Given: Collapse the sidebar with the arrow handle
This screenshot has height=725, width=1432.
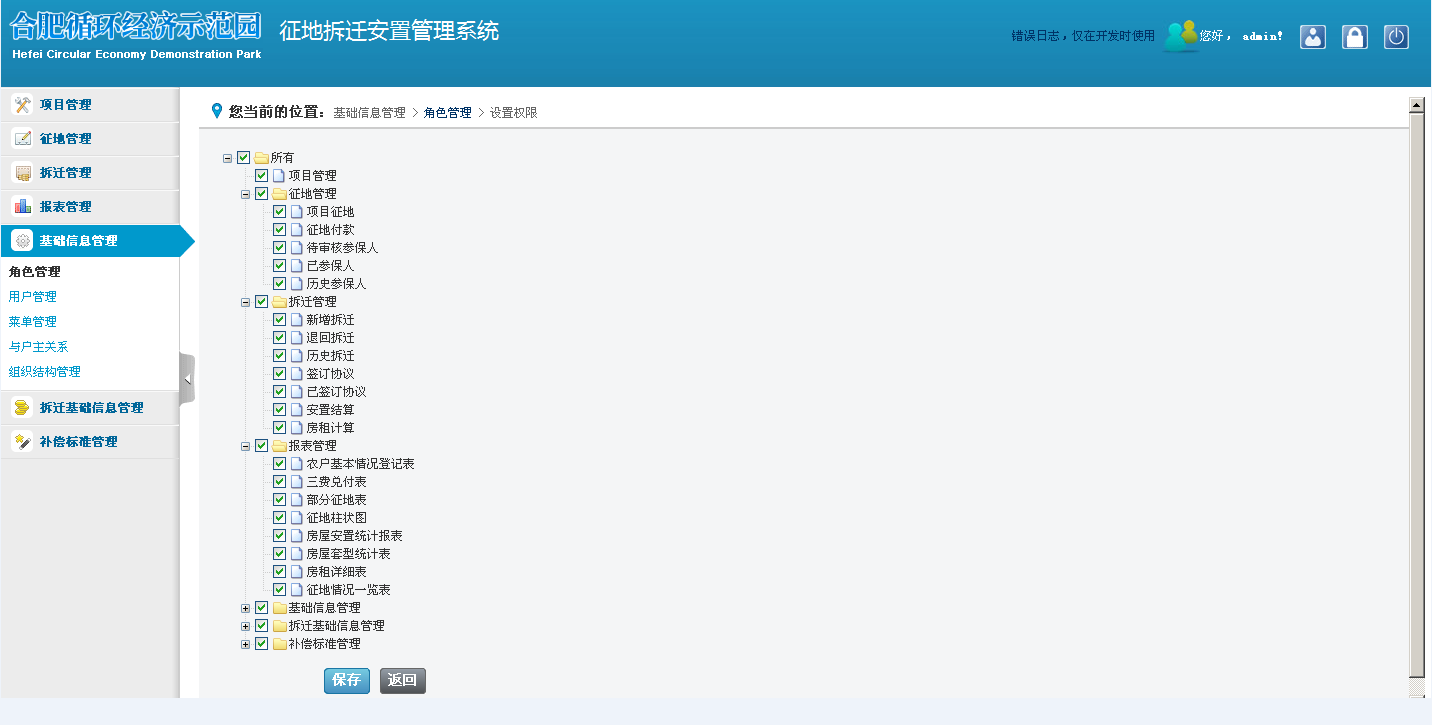Looking at the screenshot, I should click(187, 379).
